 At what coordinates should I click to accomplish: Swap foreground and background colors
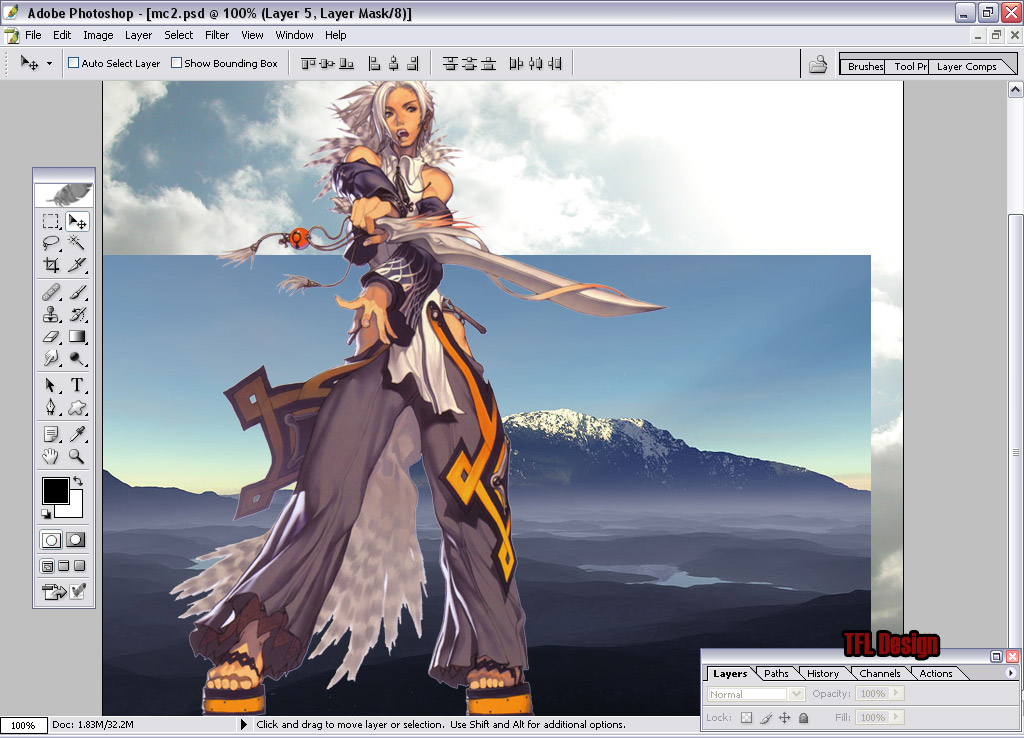click(x=78, y=481)
